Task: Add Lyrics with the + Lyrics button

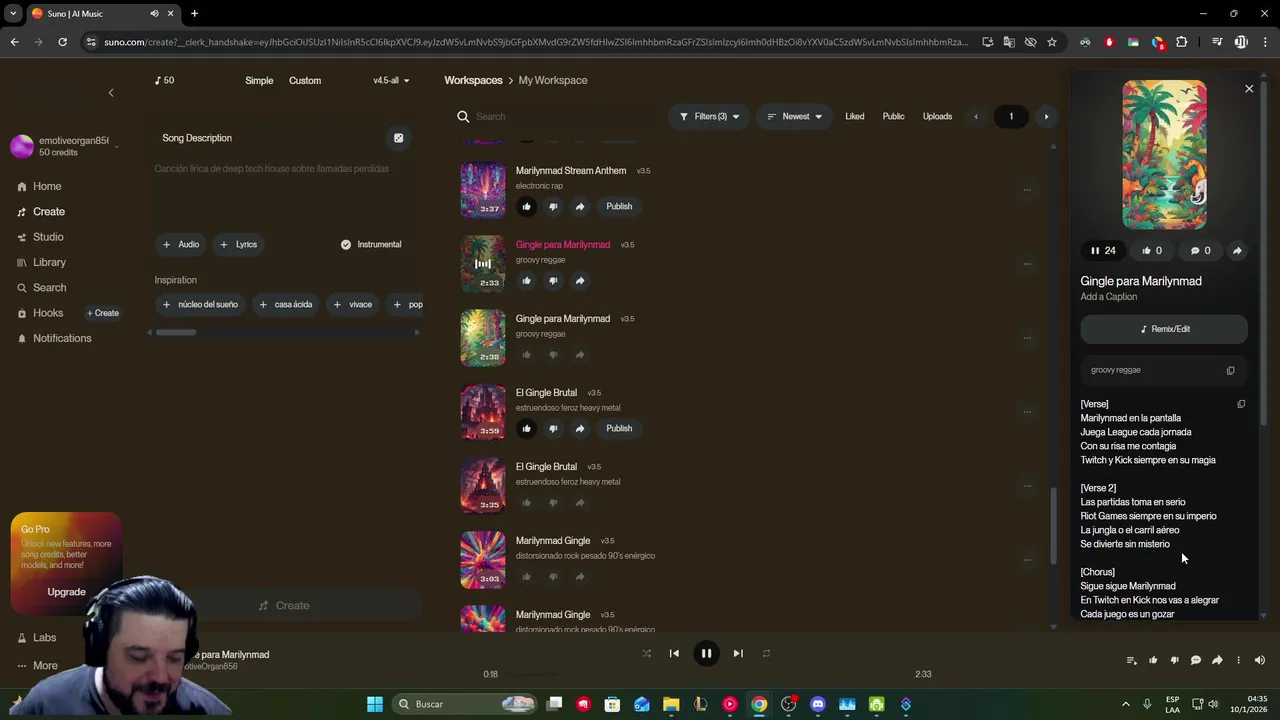Action: (239, 244)
